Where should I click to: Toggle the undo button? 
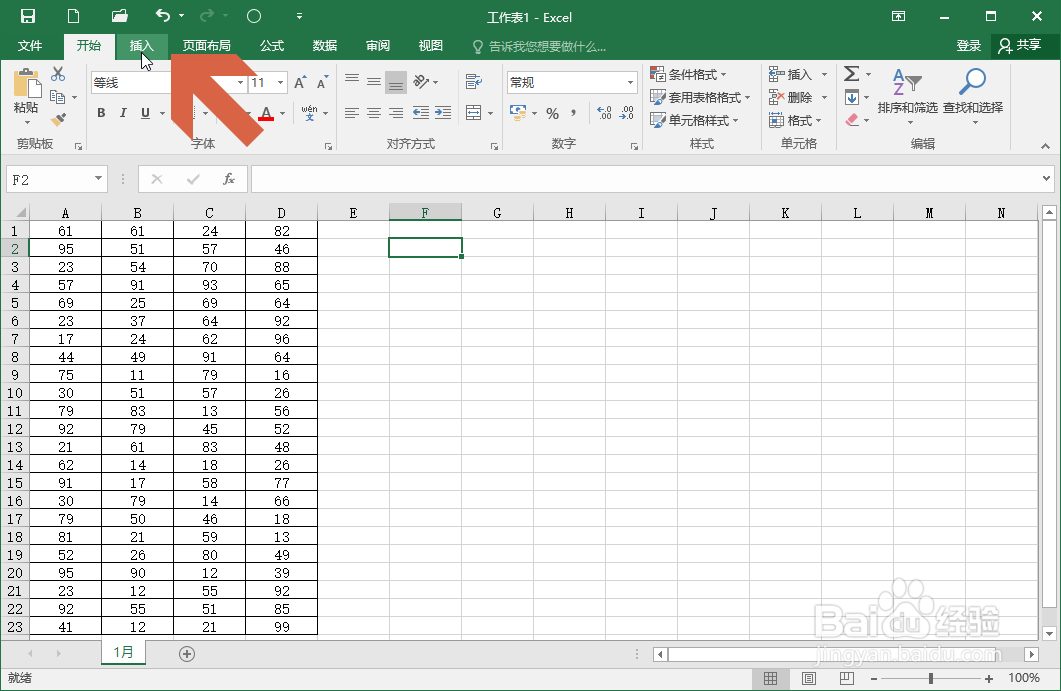165,17
